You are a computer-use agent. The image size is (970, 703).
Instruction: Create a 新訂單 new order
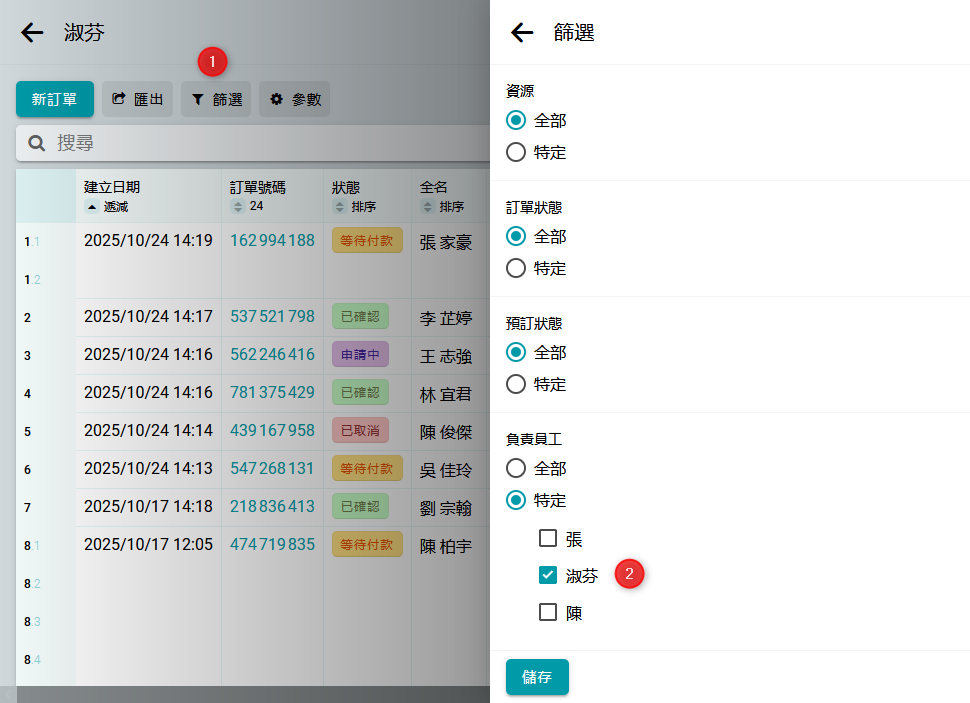[x=54, y=99]
